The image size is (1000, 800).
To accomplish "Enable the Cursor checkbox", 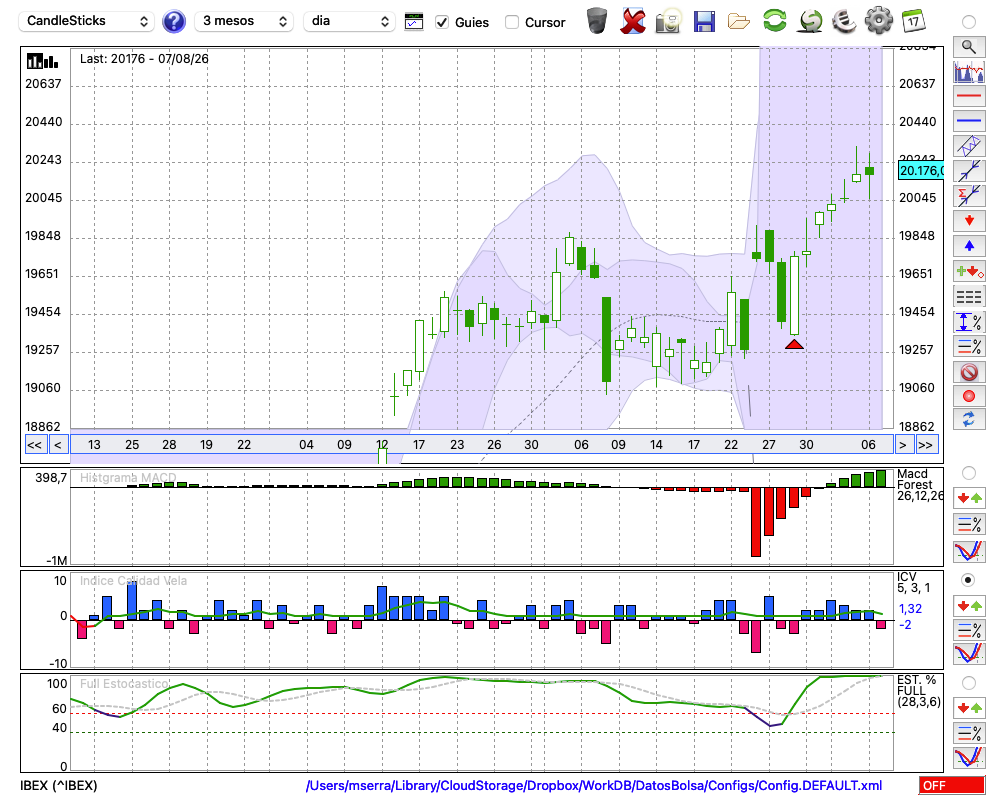I will (511, 22).
